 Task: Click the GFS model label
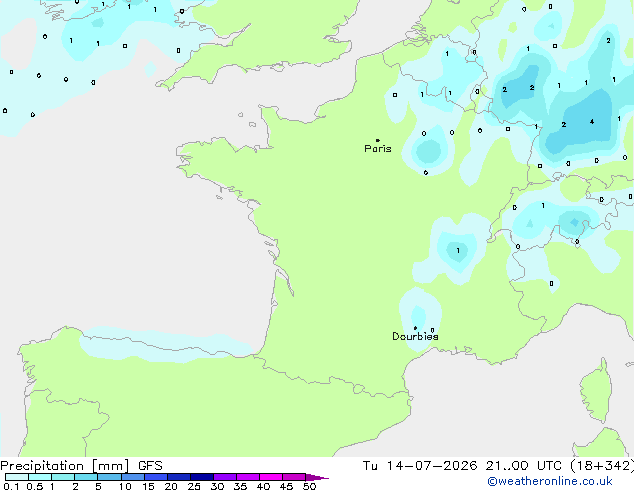pos(150,466)
